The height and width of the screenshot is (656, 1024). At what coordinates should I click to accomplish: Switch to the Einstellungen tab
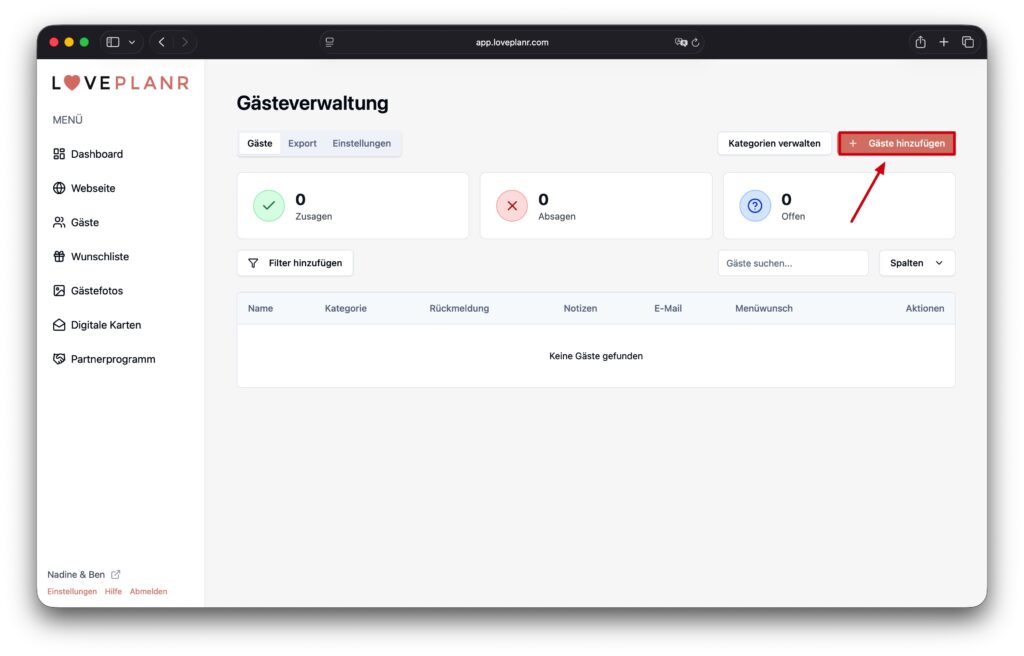pos(361,143)
